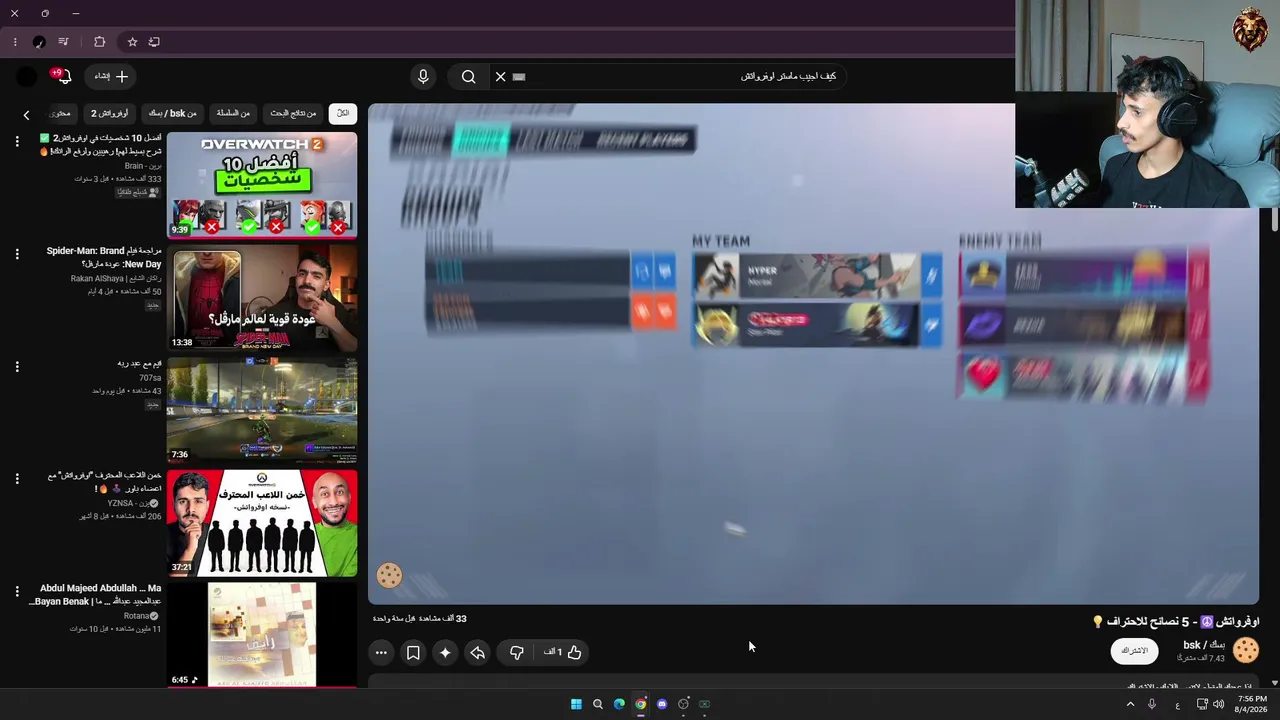
Task: Click the sparkle Ask button below video
Action: coord(445,652)
